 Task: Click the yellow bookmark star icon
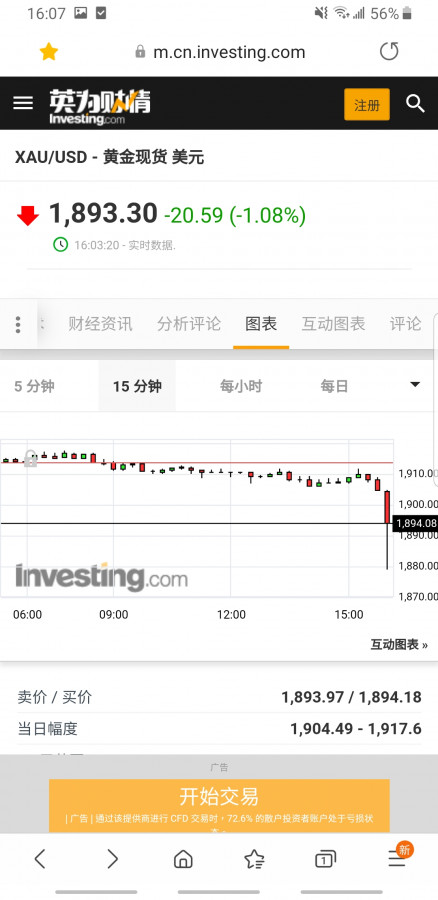click(x=49, y=52)
